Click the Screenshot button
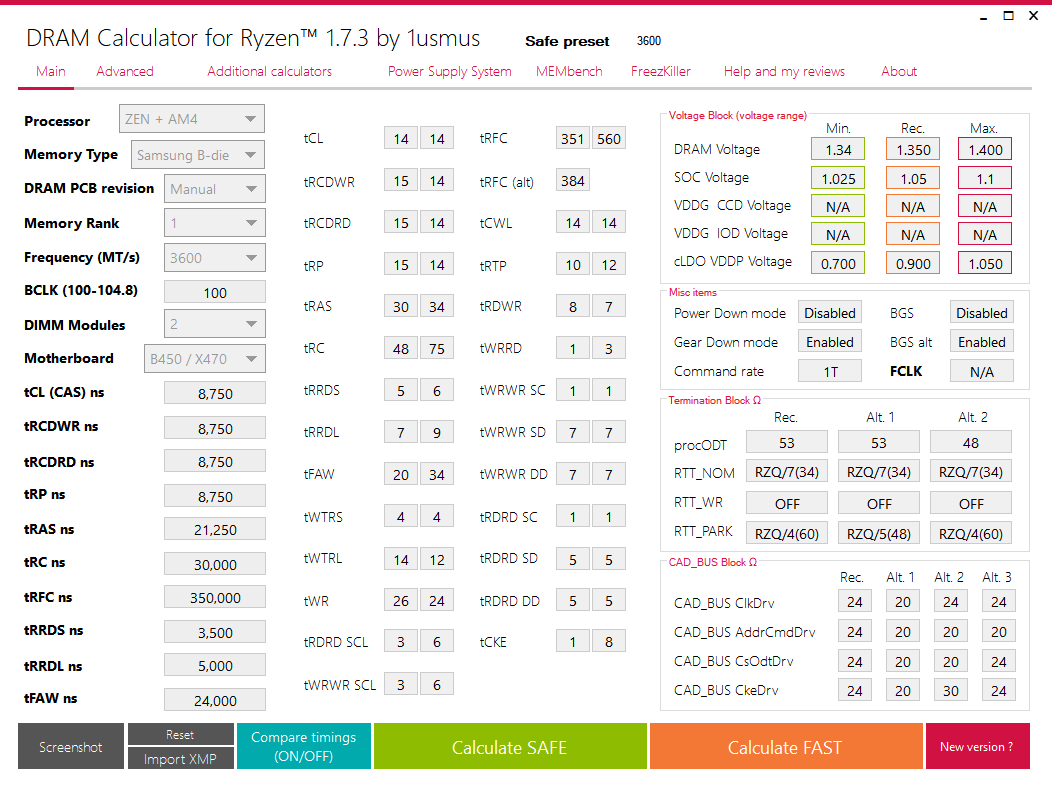This screenshot has width=1052, height=791. [x=71, y=746]
